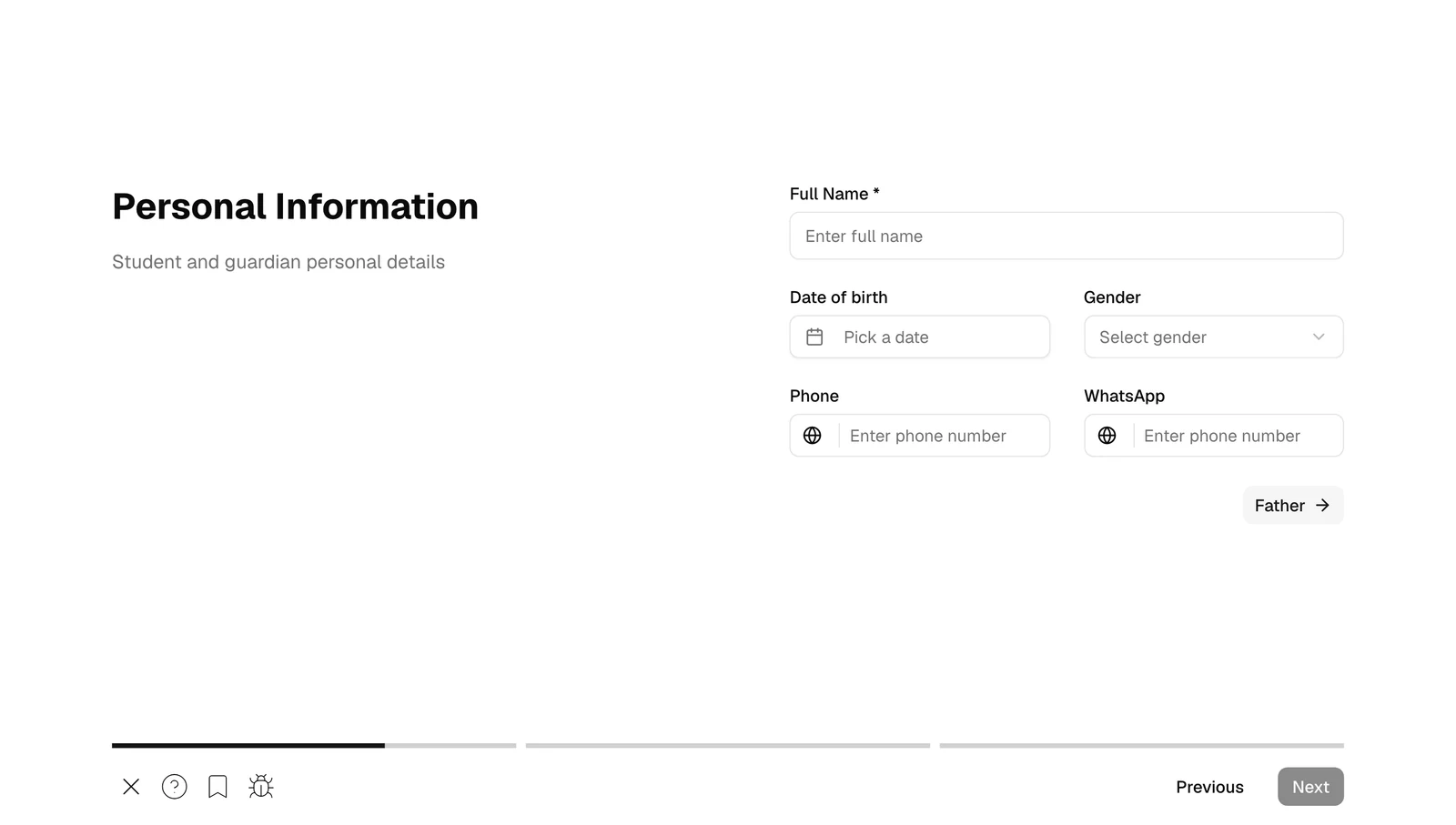1456x825 pixels.
Task: Expand the Select gender dropdown
Action: point(1213,337)
